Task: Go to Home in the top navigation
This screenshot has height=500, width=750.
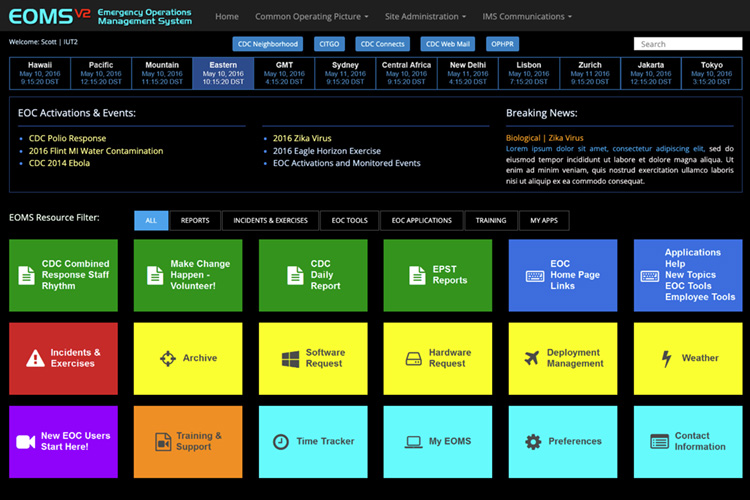Action: [x=227, y=17]
